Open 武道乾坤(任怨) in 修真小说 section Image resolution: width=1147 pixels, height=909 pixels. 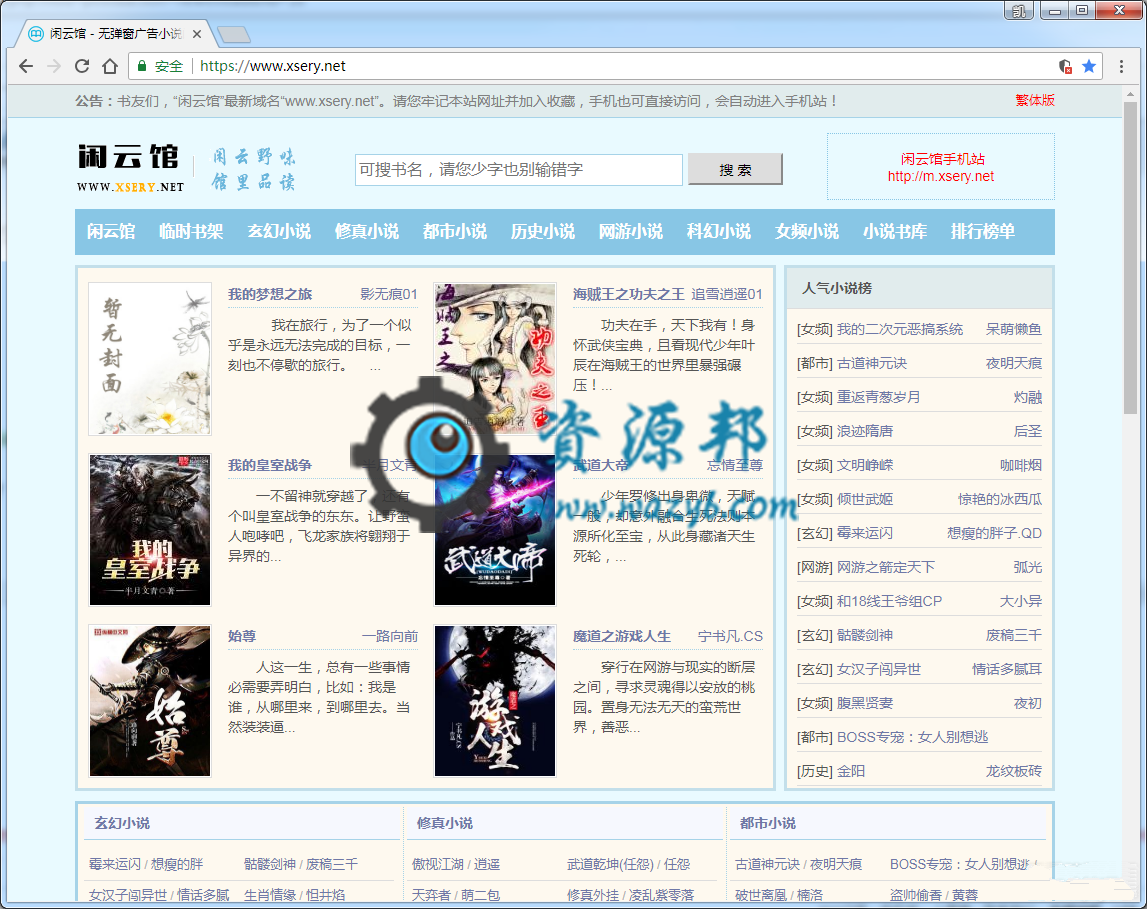610,864
